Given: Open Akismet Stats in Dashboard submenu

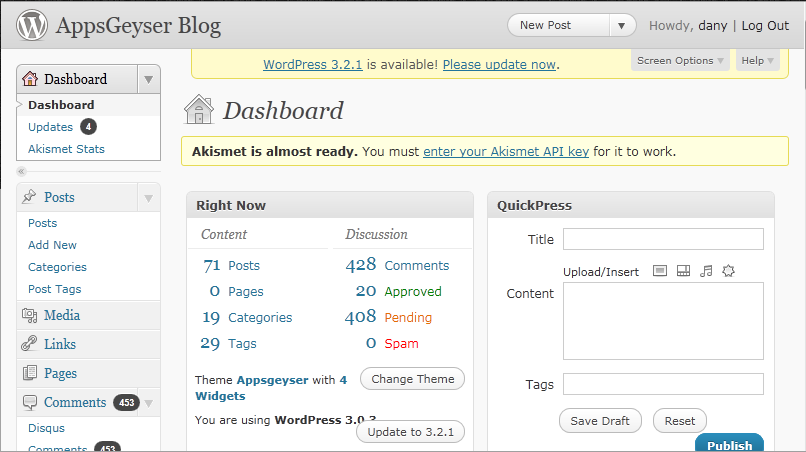Looking at the screenshot, I should click(66, 149).
